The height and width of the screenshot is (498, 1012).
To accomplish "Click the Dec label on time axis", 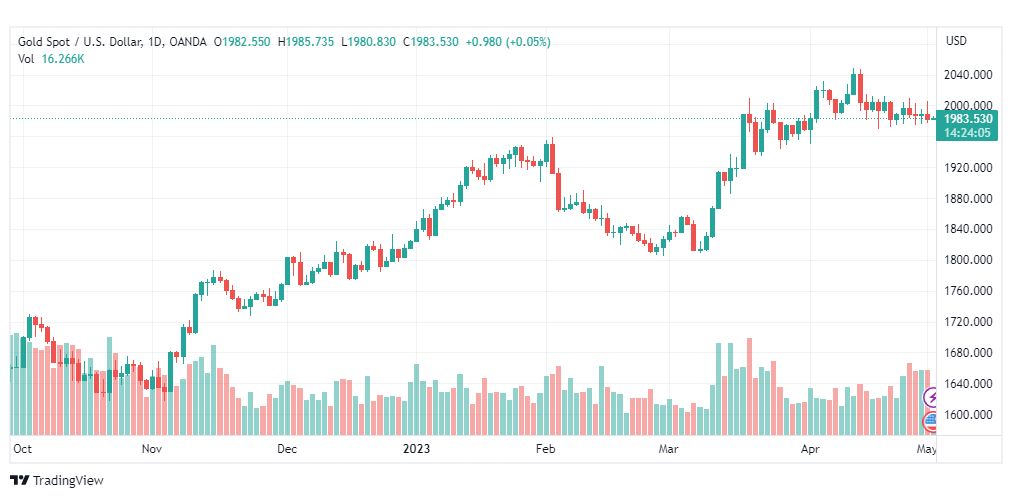I will click(287, 449).
